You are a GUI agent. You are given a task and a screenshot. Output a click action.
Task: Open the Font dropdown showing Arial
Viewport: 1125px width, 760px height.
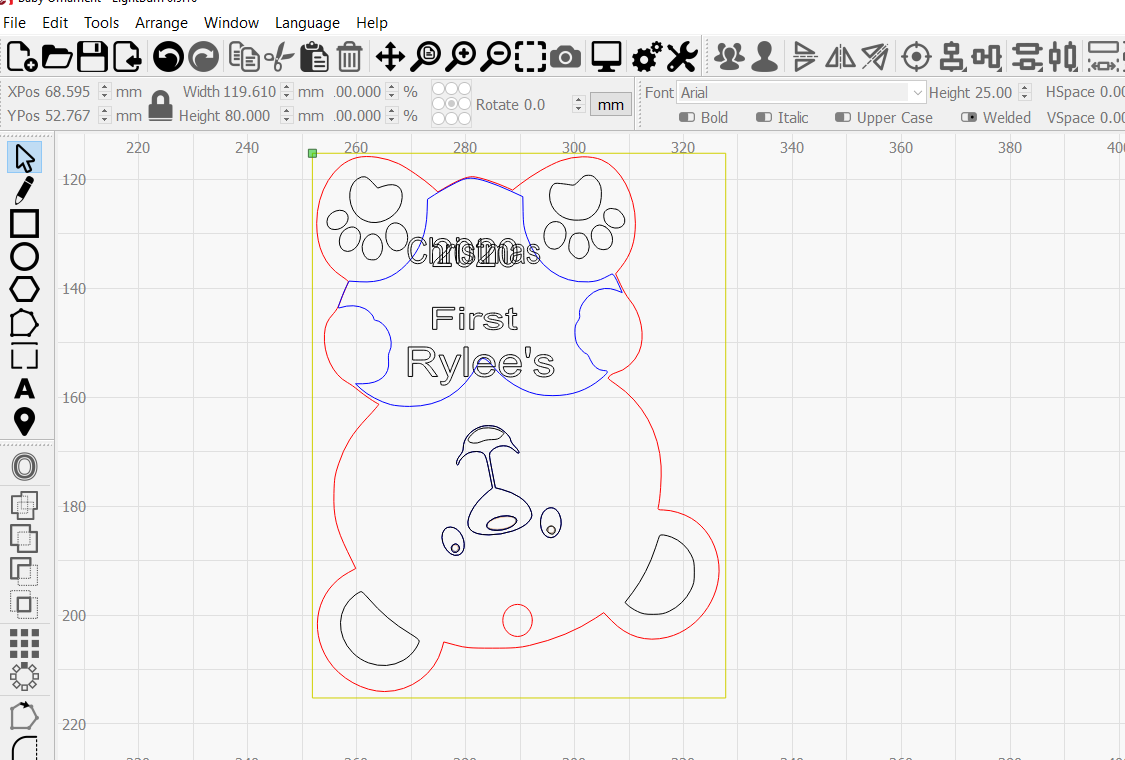pos(801,93)
